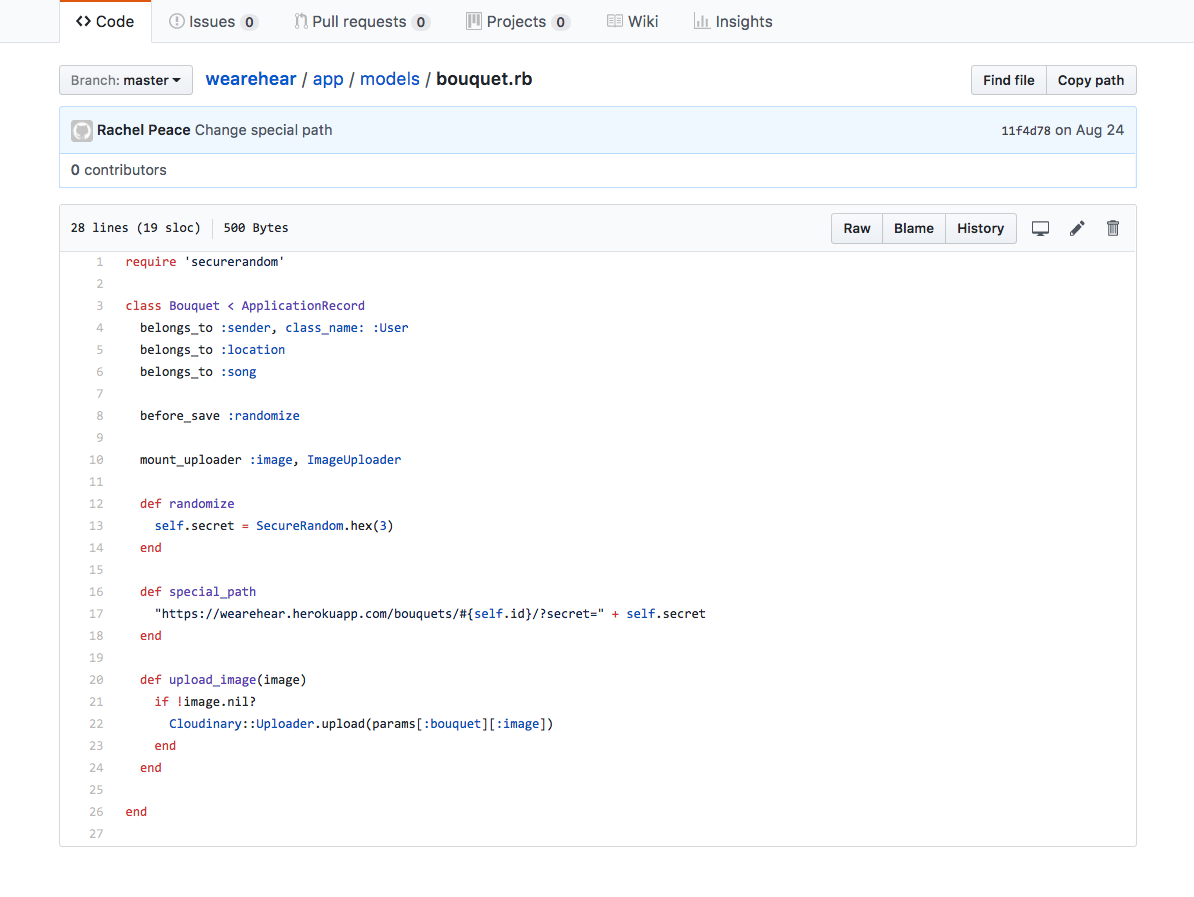Image resolution: width=1194 pixels, height=897 pixels.
Task: Open the models folder breadcrumb
Action: (390, 79)
